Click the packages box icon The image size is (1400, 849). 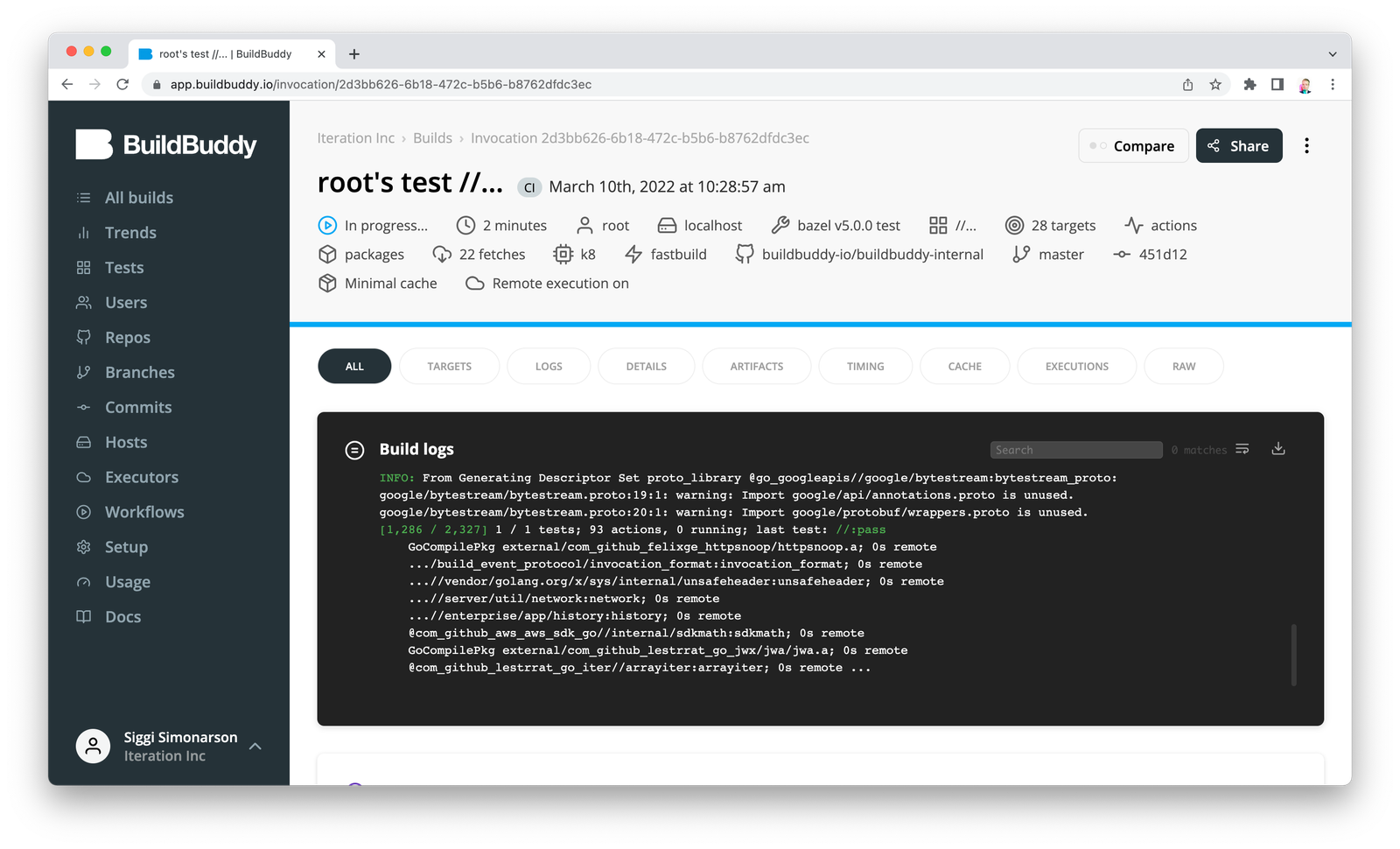tap(327, 255)
